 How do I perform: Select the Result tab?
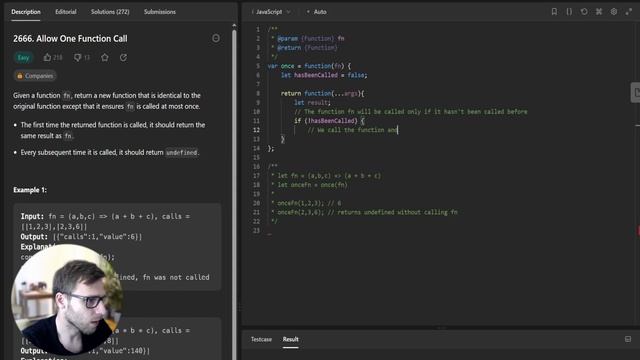click(x=291, y=339)
